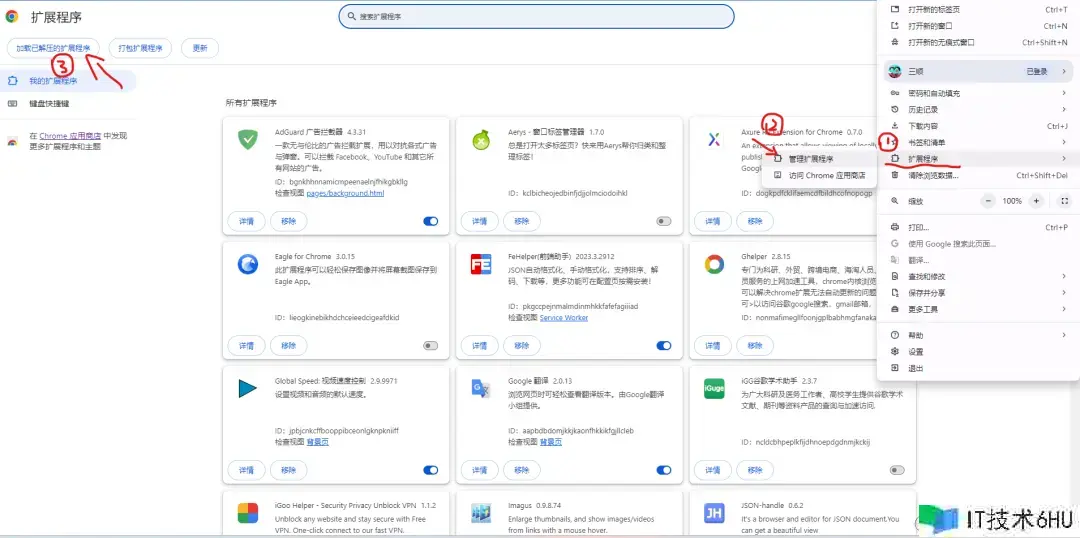
Task: Click the AdGuard shield icon
Action: coord(247,139)
